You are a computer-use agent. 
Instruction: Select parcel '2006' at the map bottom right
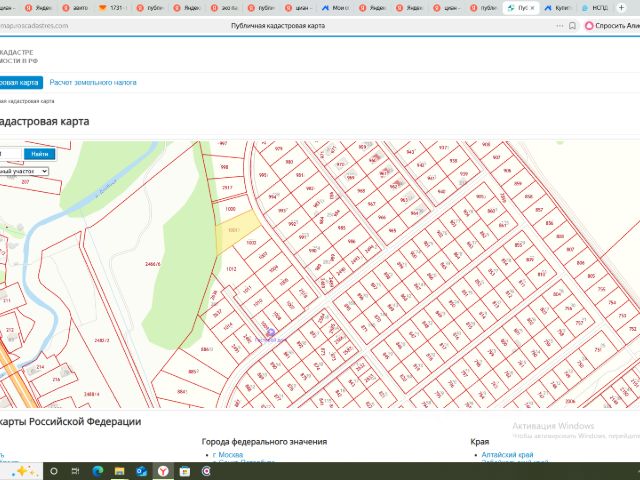[570, 401]
